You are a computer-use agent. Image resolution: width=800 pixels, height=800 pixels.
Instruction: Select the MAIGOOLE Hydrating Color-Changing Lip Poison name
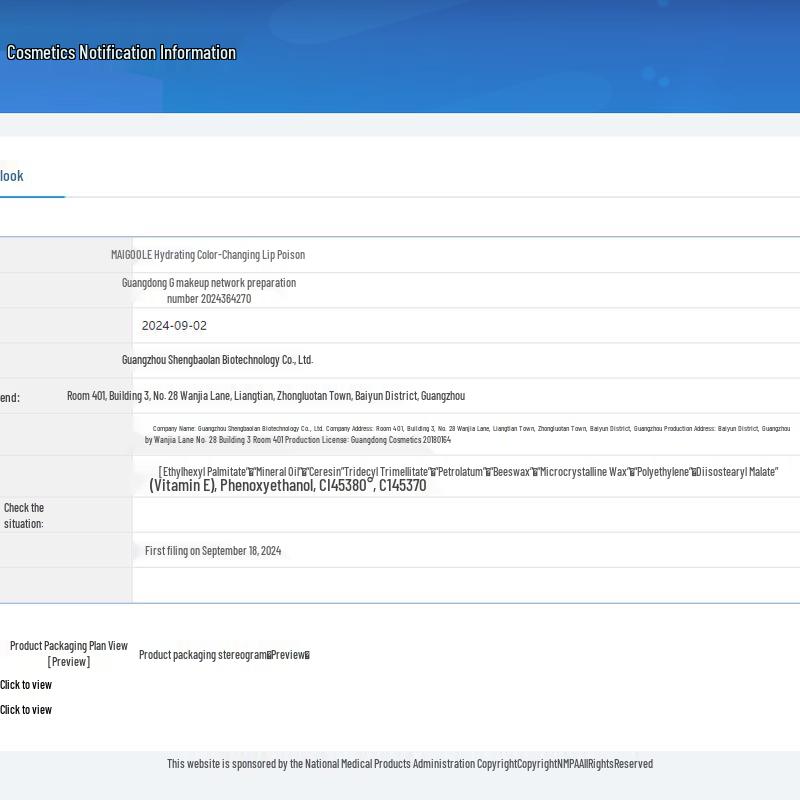coord(208,255)
